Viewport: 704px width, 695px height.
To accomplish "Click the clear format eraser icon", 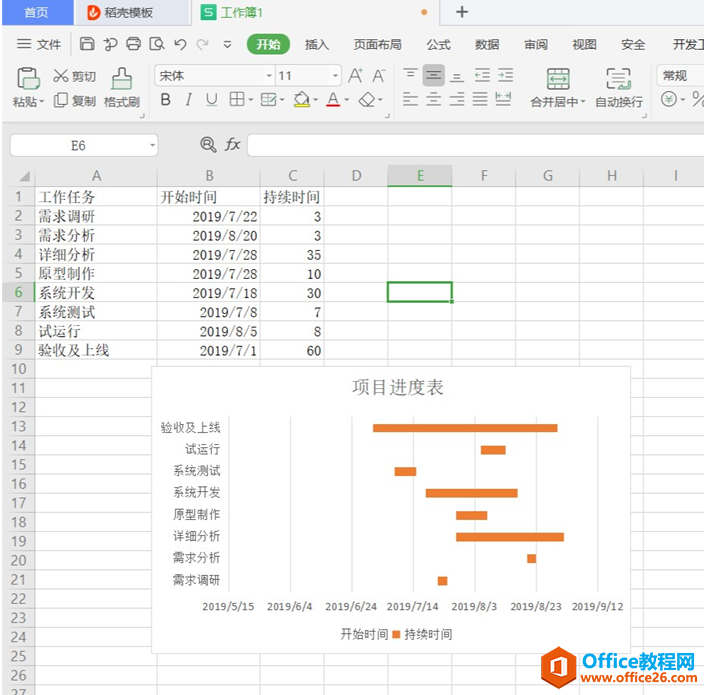I will click(x=367, y=100).
